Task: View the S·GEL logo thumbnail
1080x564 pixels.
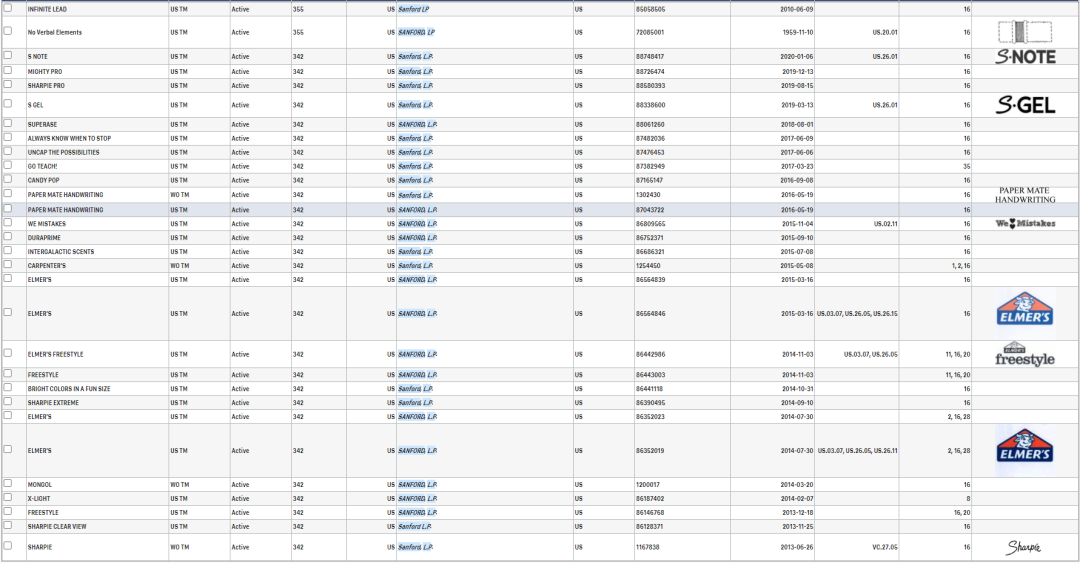Action: point(1025,105)
